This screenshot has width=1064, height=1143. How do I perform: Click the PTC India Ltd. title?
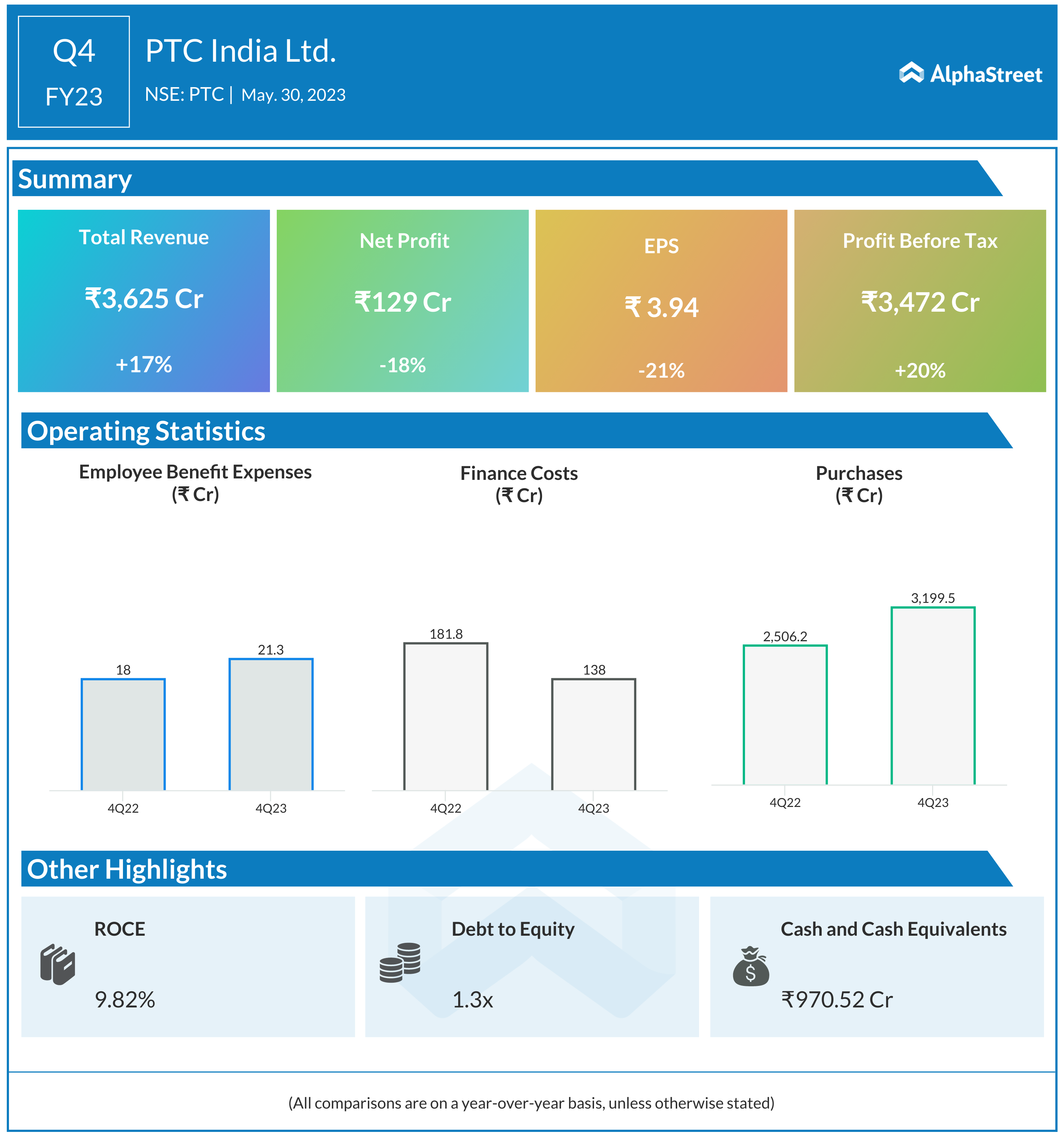[x=240, y=51]
